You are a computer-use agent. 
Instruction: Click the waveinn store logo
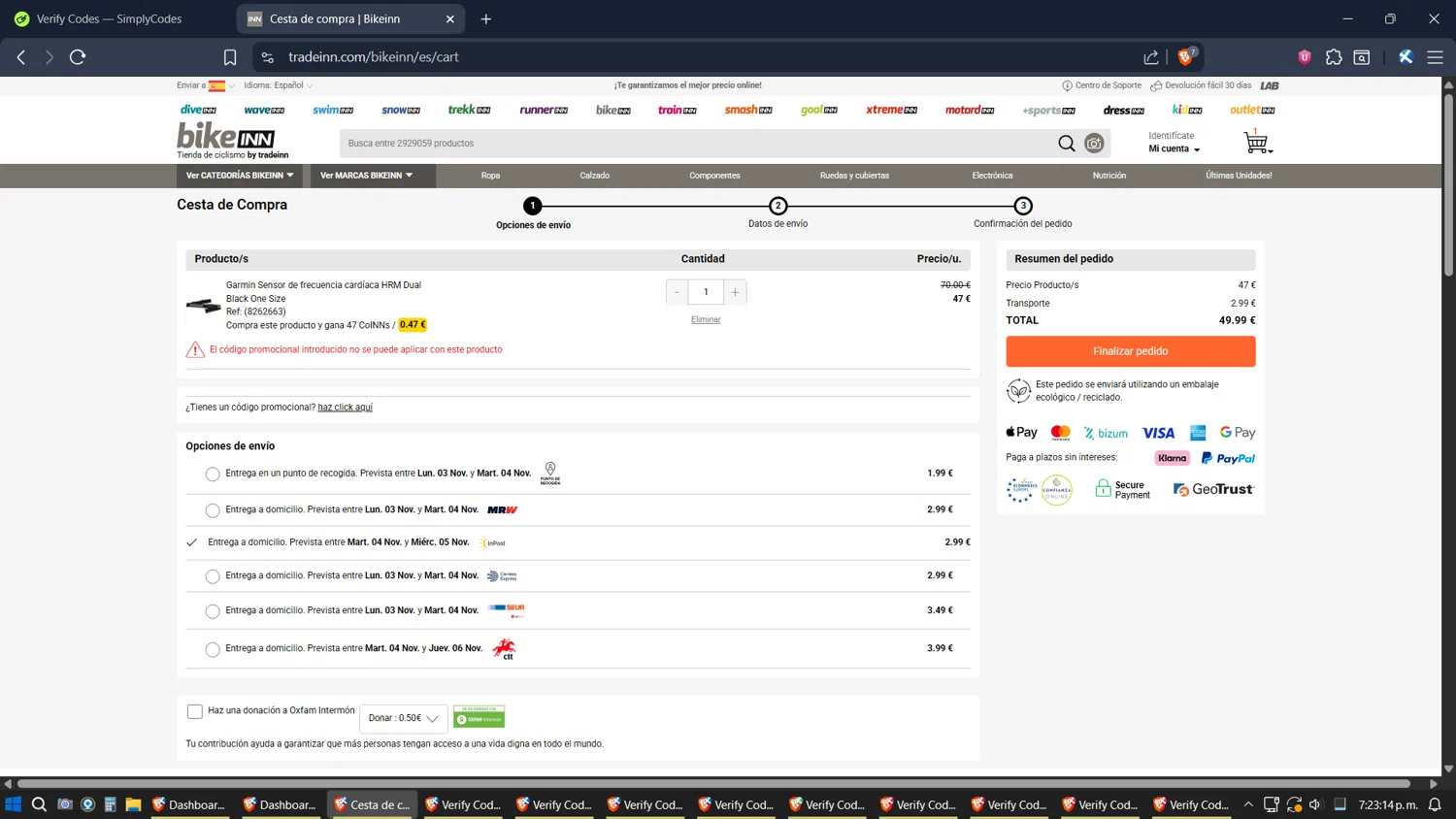pos(264,110)
